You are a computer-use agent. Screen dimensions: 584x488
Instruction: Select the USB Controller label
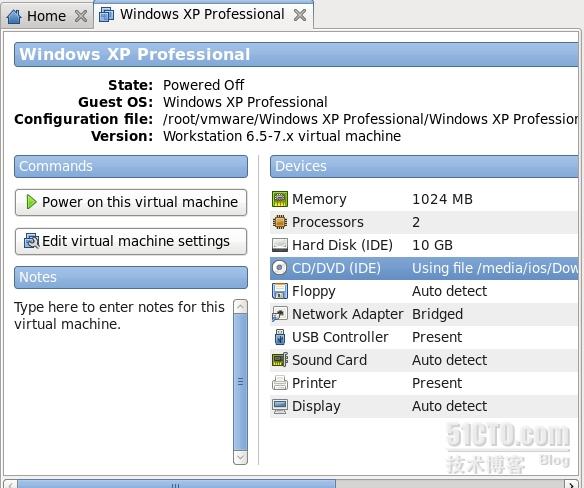(340, 338)
